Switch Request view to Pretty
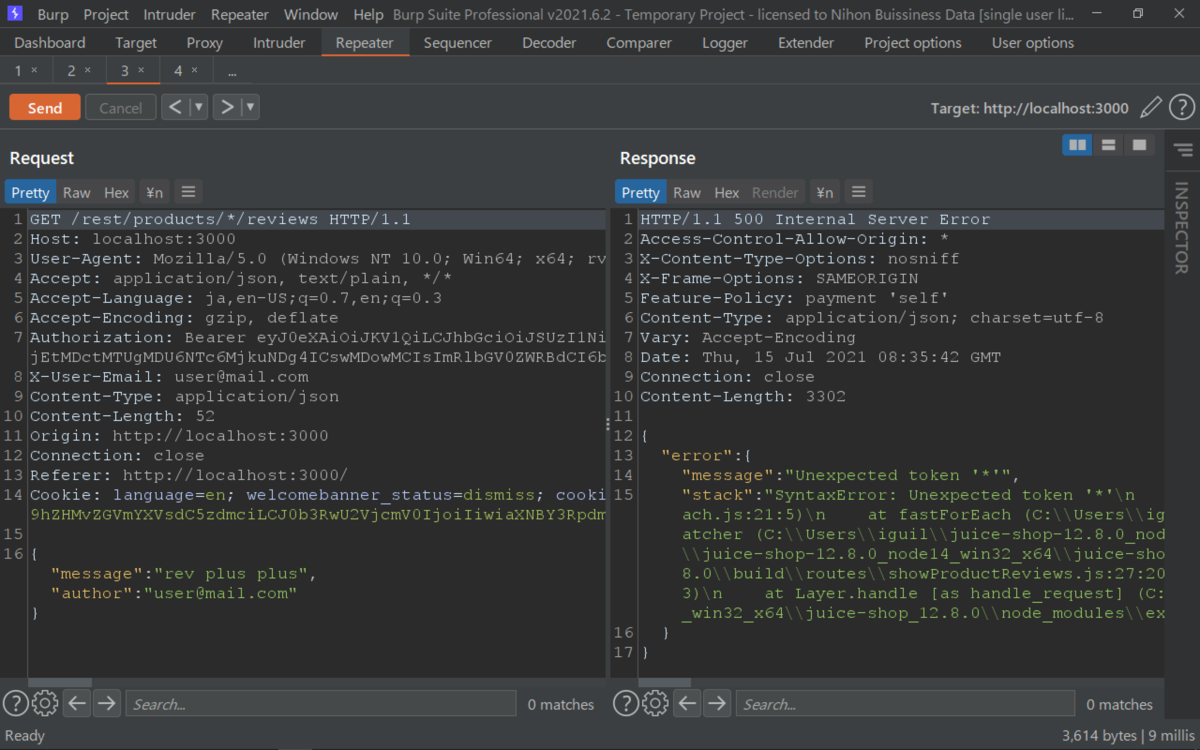Viewport: 1200px width, 750px height. pos(30,192)
